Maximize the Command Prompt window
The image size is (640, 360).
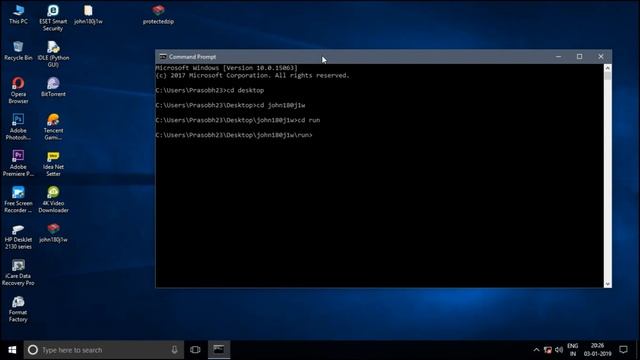point(580,57)
